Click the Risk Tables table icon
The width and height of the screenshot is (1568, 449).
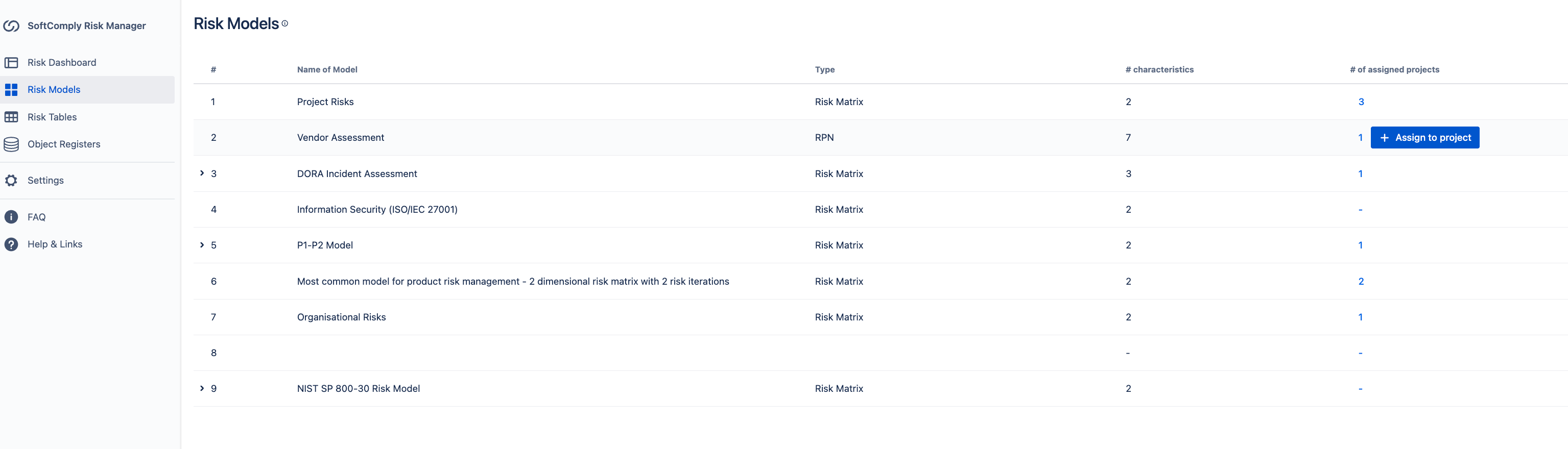pyautogui.click(x=11, y=117)
